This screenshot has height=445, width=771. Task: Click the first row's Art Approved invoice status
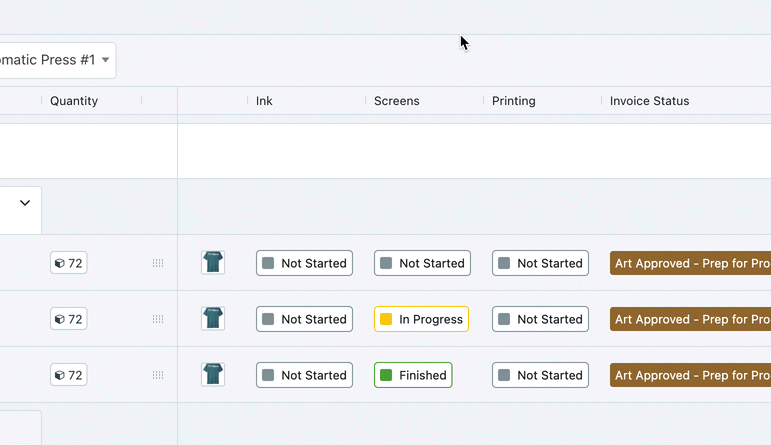[x=690, y=263]
